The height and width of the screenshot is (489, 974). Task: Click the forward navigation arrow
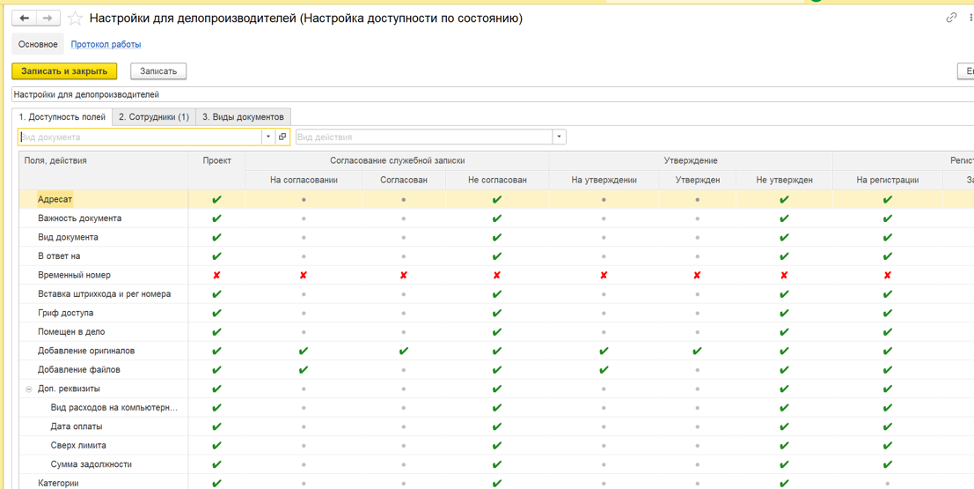tap(47, 18)
